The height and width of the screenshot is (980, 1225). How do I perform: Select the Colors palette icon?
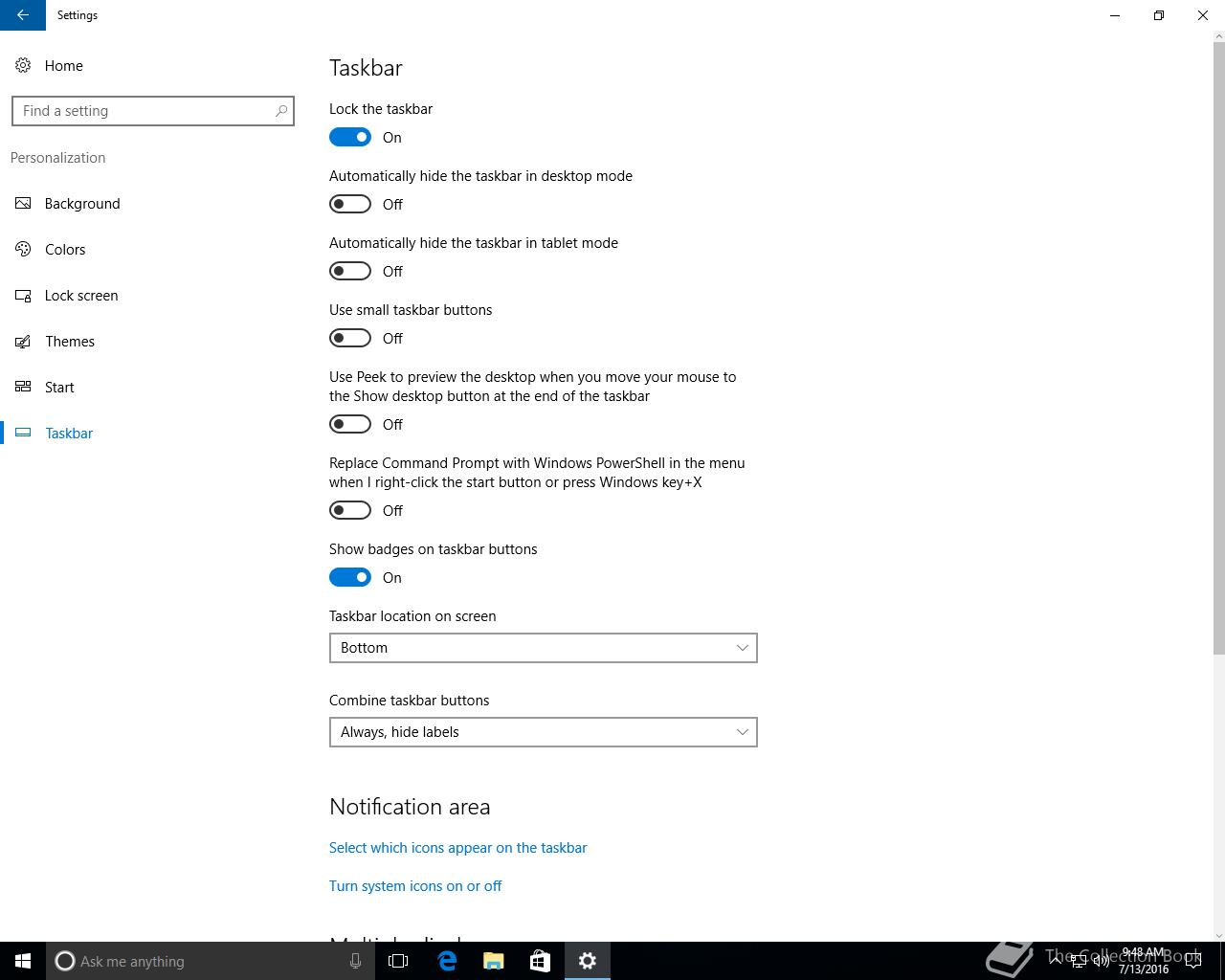pos(23,250)
